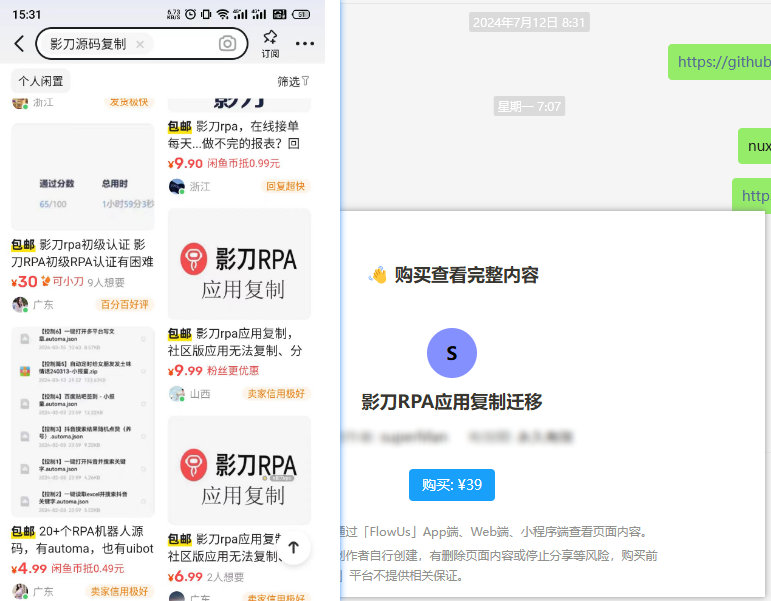771x601 pixels.
Task: Tap the 百分百好评 seller badge
Action: (124, 304)
